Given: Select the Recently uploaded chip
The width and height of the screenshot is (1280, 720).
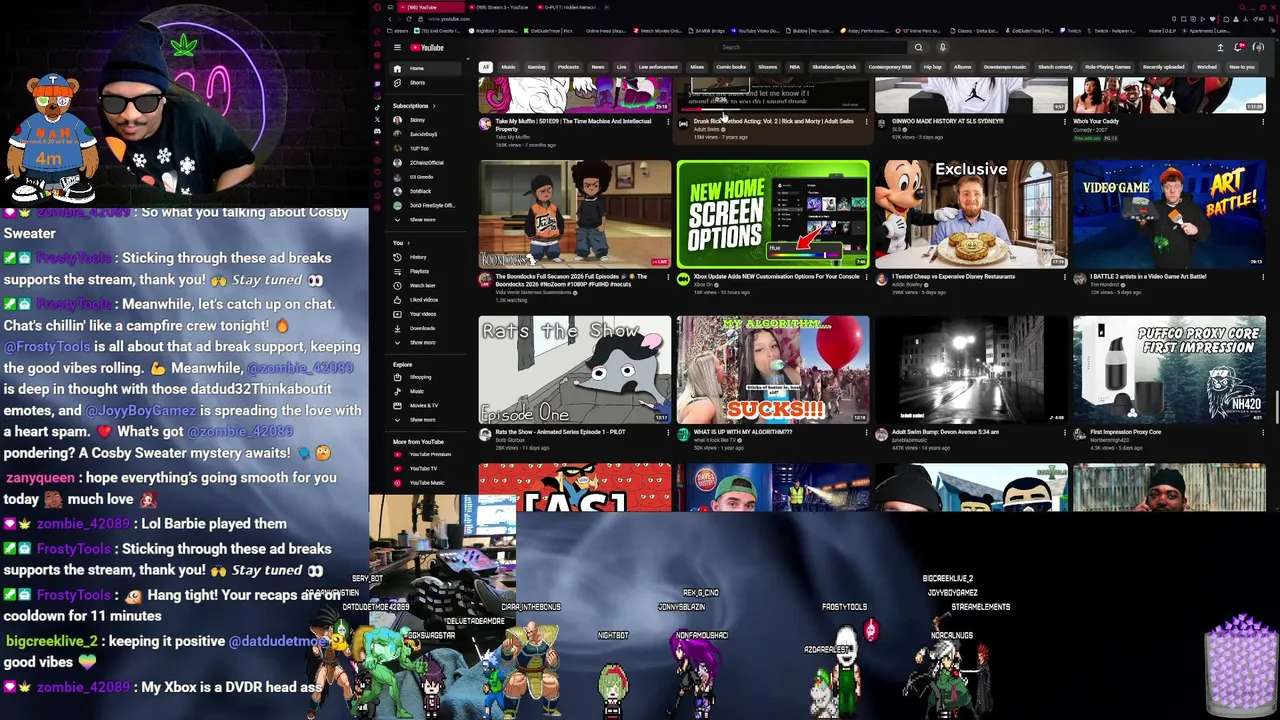Looking at the screenshot, I should 1164,67.
